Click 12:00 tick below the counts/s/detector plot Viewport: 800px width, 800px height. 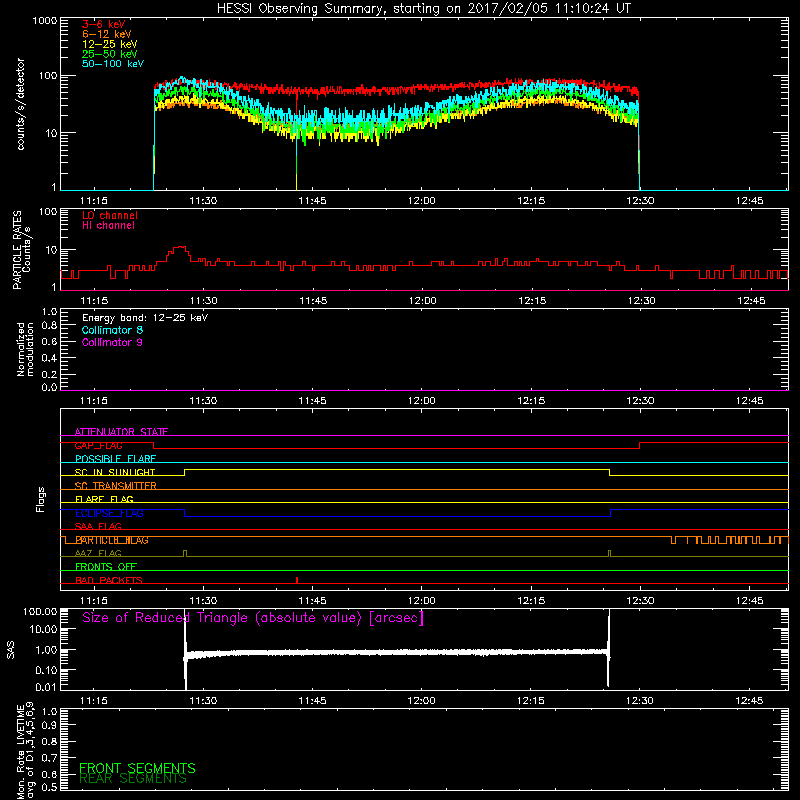click(x=422, y=201)
